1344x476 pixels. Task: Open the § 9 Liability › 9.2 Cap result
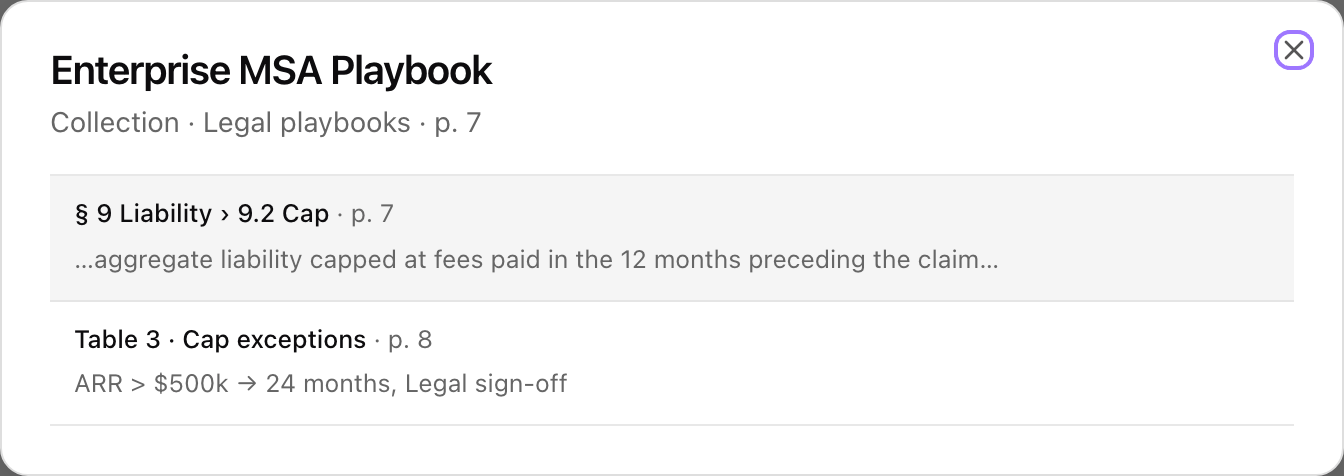[x=672, y=238]
